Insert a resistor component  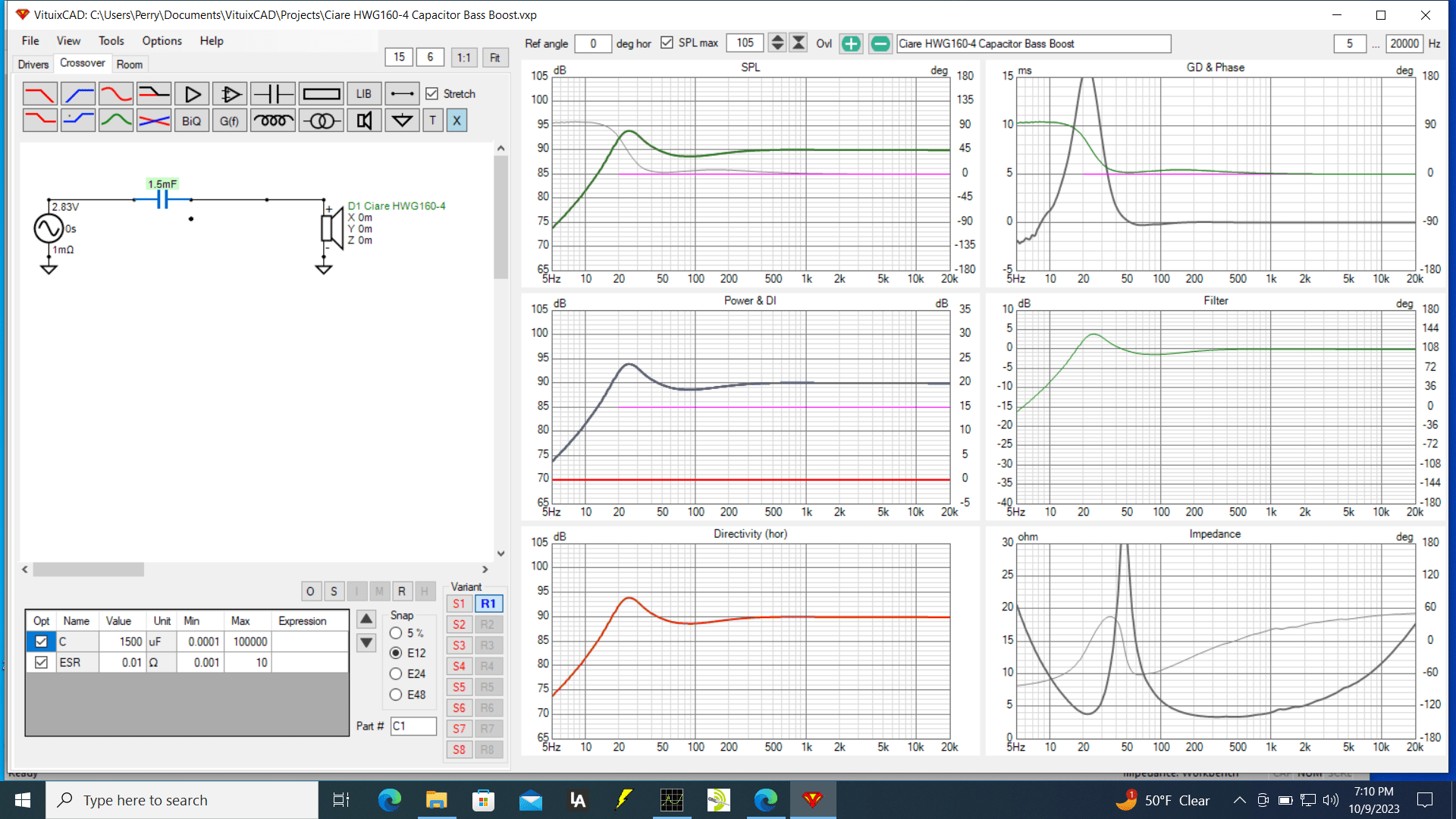(x=322, y=94)
